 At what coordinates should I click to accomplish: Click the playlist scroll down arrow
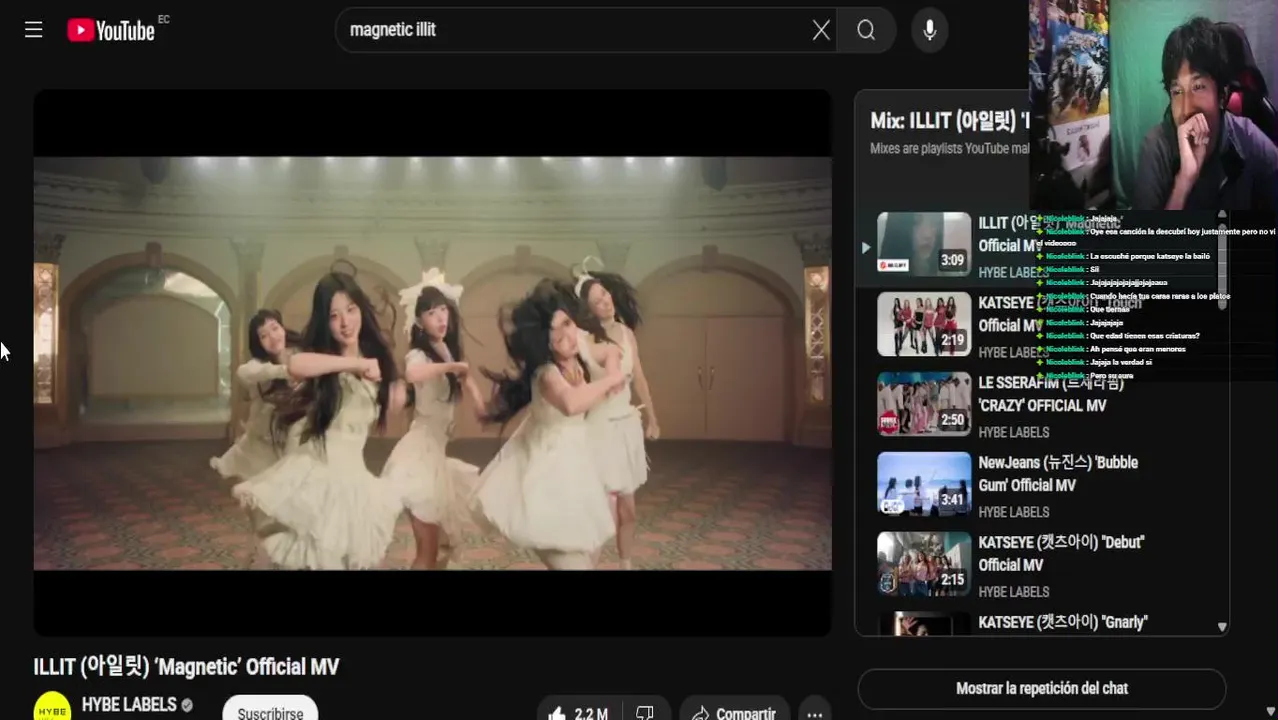click(x=1221, y=627)
